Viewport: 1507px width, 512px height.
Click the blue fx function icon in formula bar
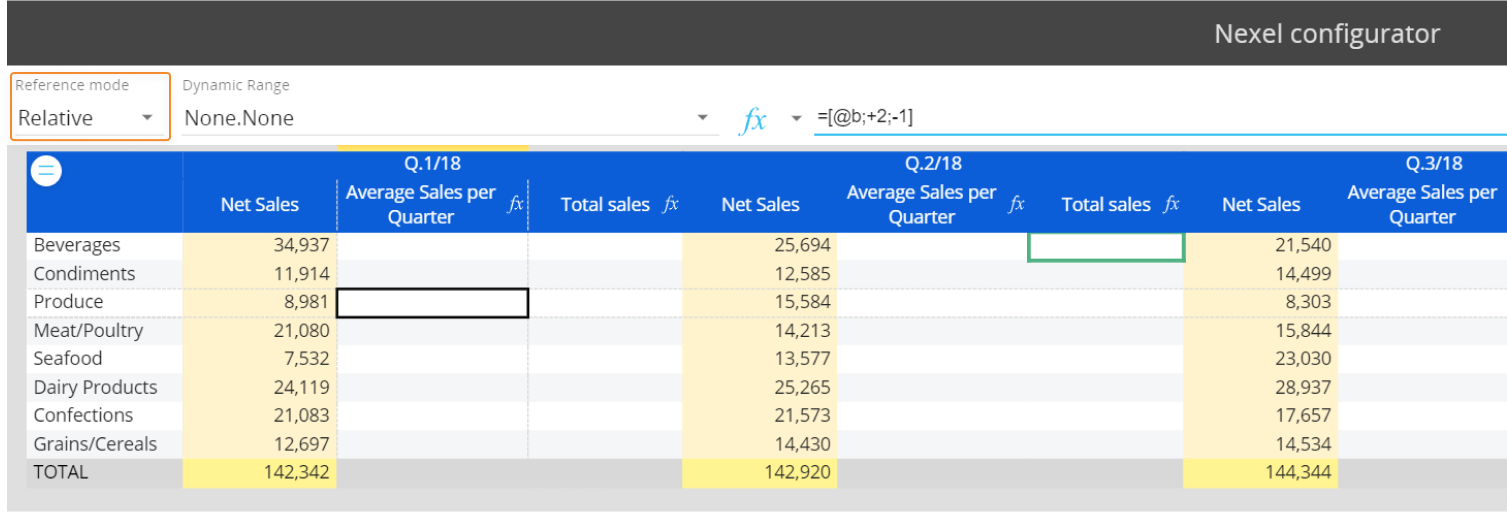[x=752, y=120]
